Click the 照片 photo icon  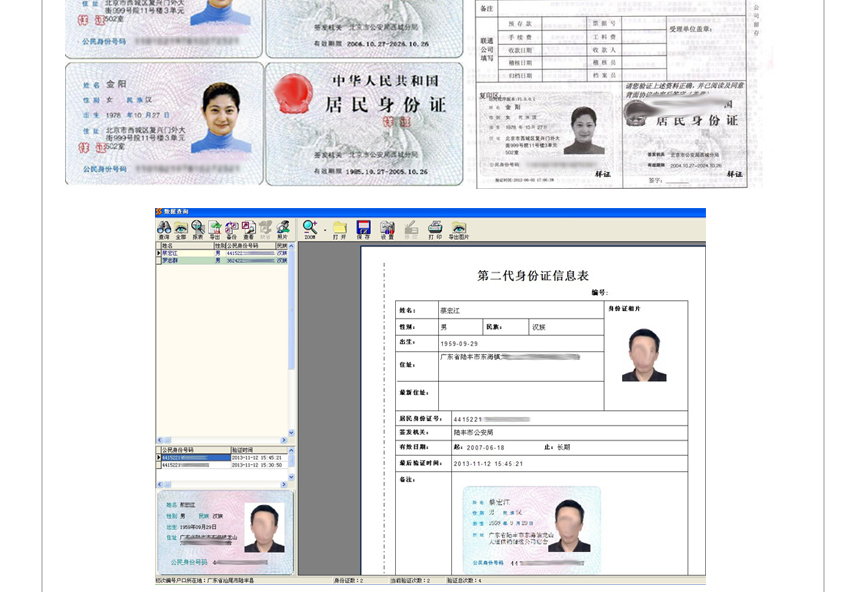click(283, 229)
